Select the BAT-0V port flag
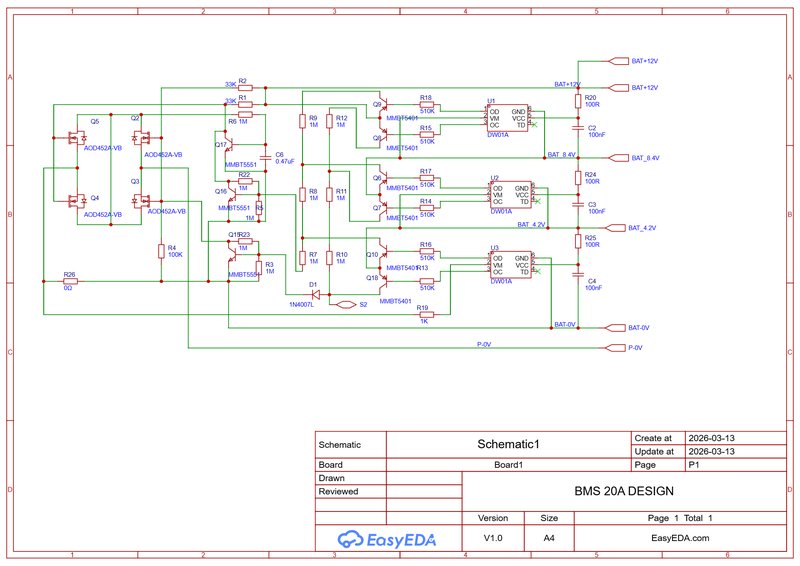 coord(614,328)
